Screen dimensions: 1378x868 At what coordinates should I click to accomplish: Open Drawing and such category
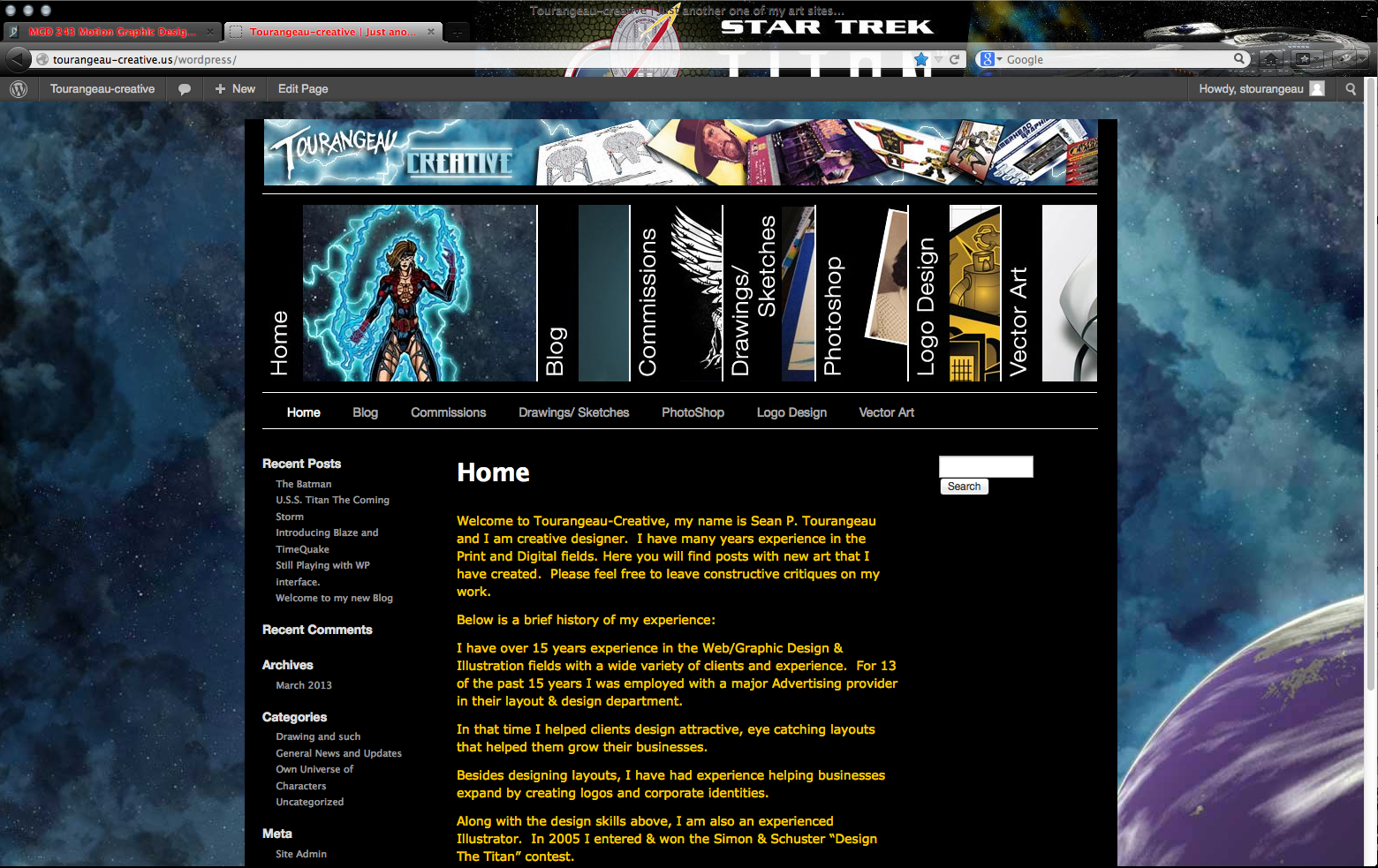[x=318, y=736]
